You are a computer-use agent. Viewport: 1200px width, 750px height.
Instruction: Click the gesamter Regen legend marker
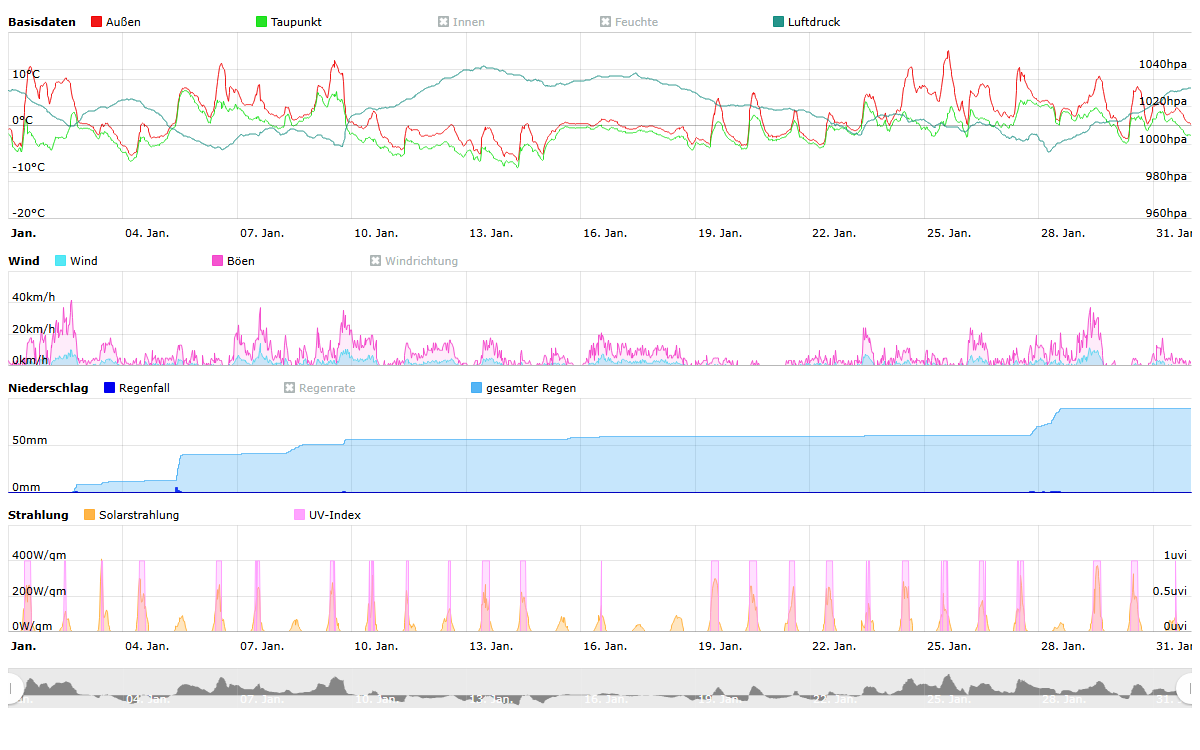[477, 388]
